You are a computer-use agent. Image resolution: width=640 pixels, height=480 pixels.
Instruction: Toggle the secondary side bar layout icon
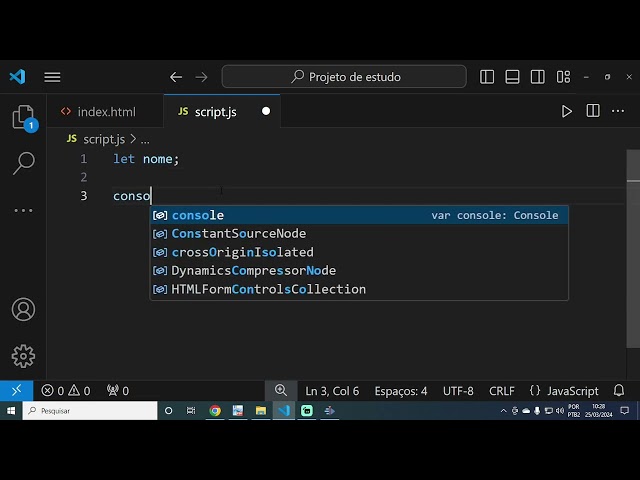538,77
